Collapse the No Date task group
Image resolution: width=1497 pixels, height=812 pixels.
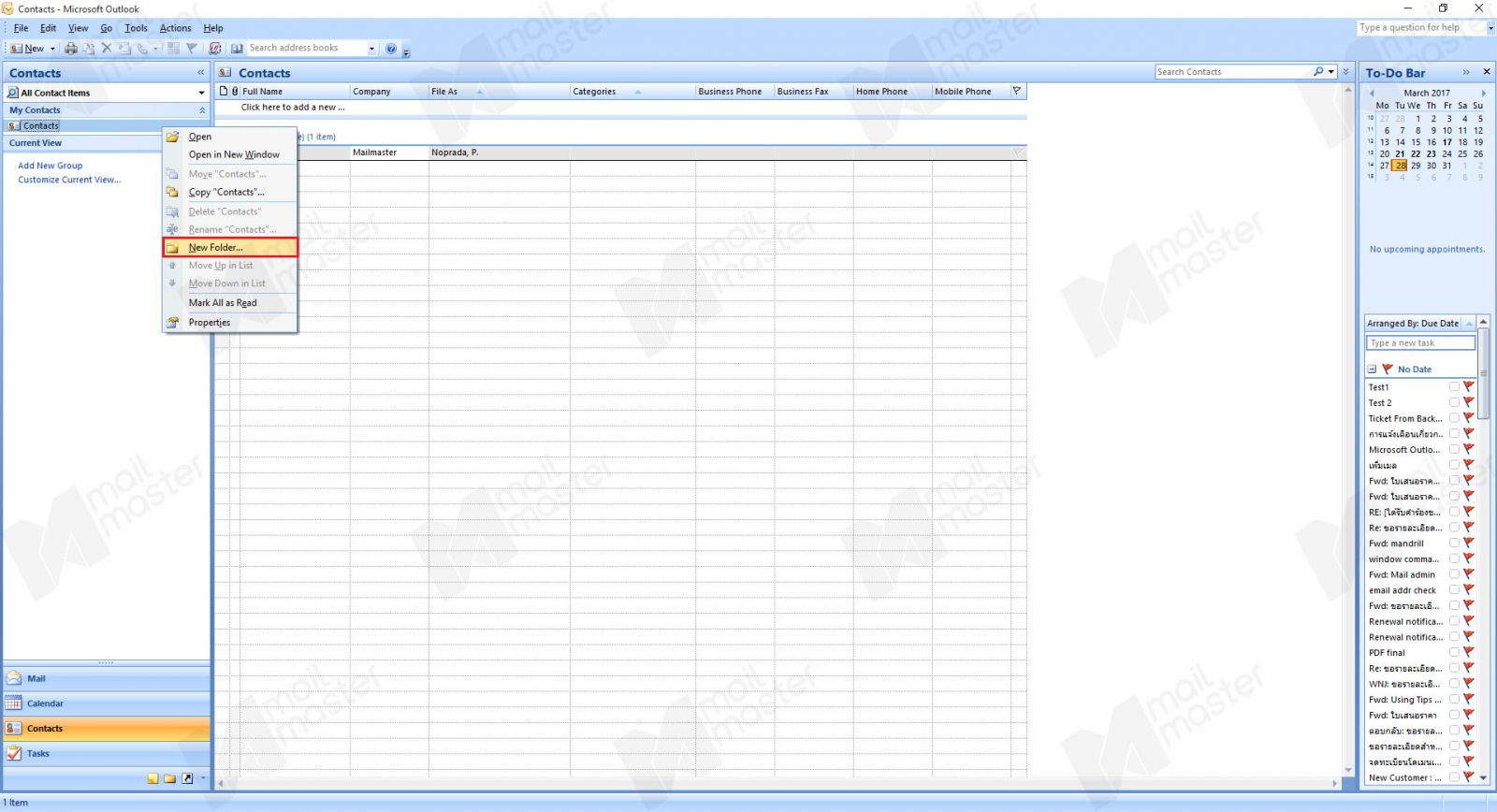(x=1373, y=370)
